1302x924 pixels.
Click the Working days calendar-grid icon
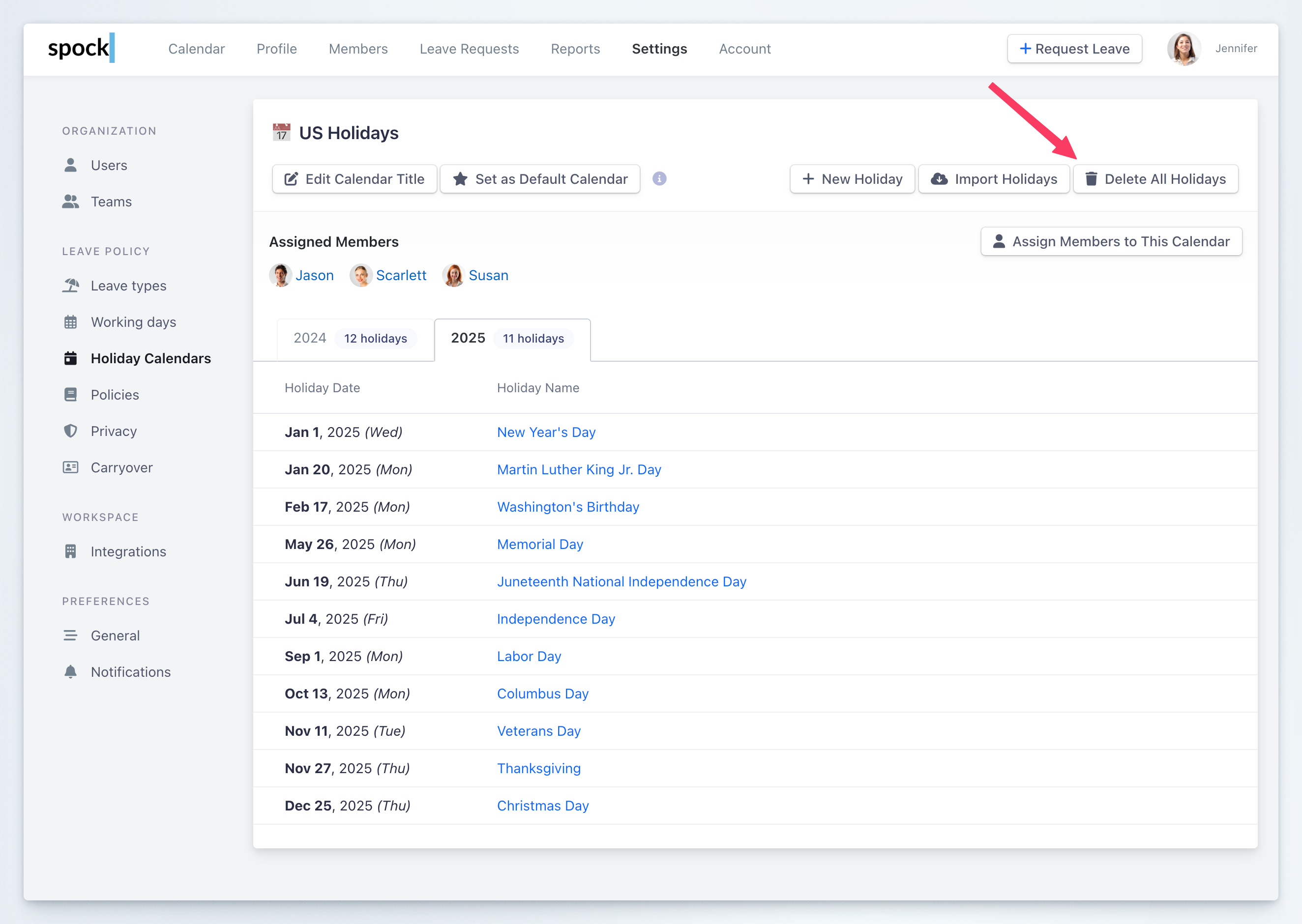point(71,322)
